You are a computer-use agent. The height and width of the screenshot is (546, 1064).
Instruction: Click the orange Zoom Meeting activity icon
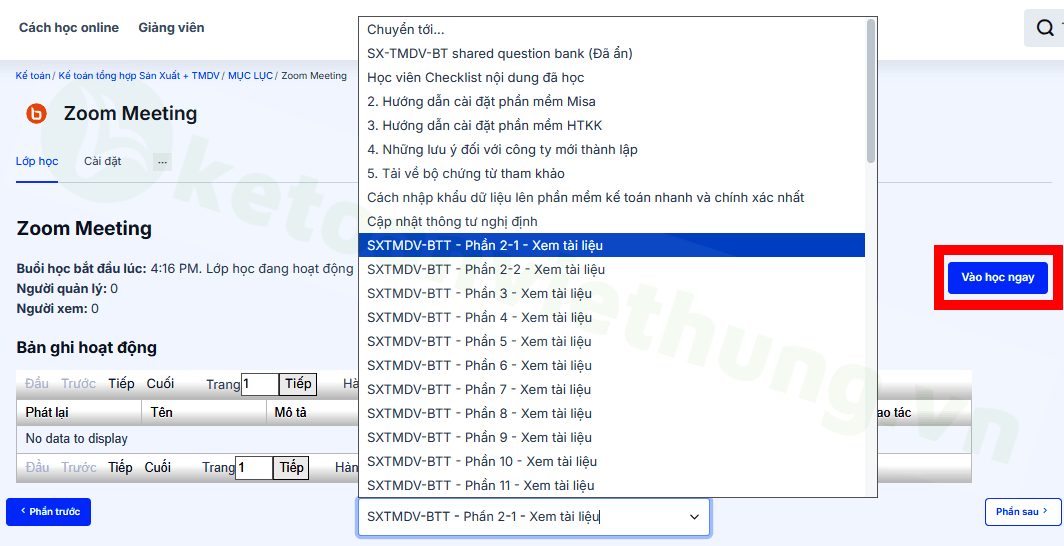36,114
